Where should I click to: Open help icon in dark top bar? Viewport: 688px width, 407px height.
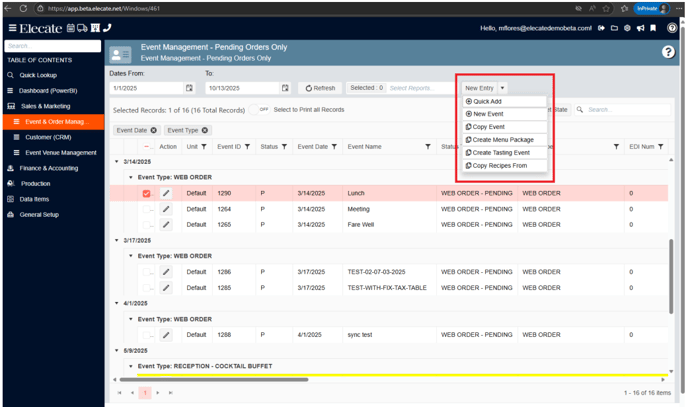[672, 28]
